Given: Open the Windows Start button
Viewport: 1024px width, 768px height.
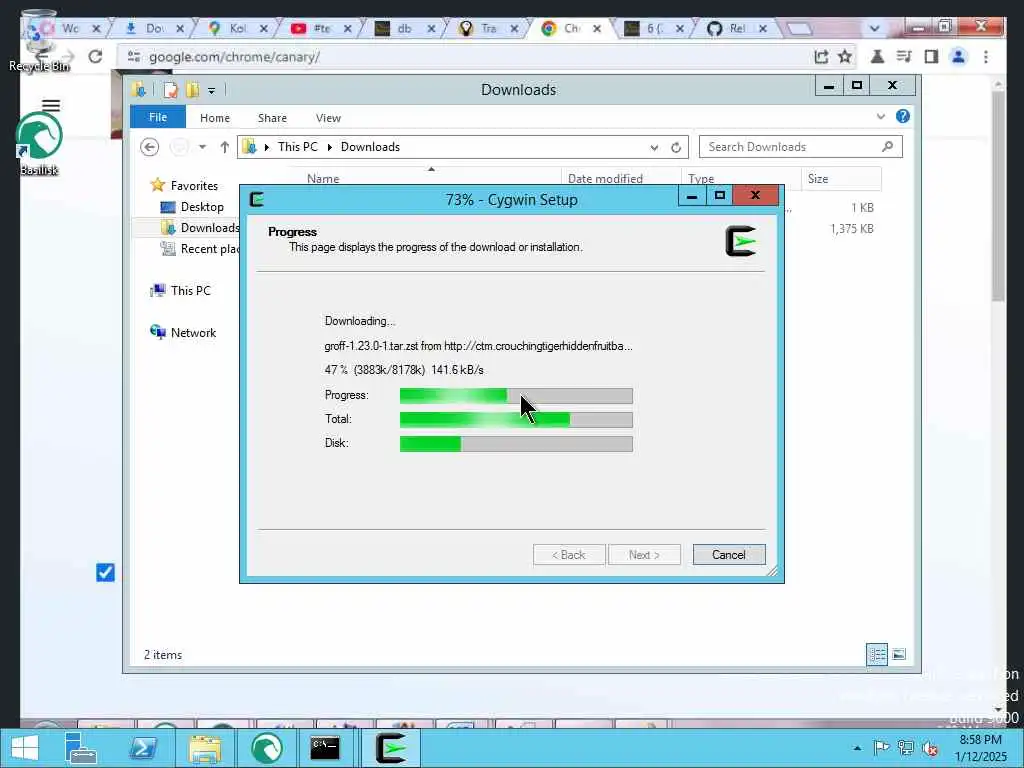Looking at the screenshot, I should [25, 748].
